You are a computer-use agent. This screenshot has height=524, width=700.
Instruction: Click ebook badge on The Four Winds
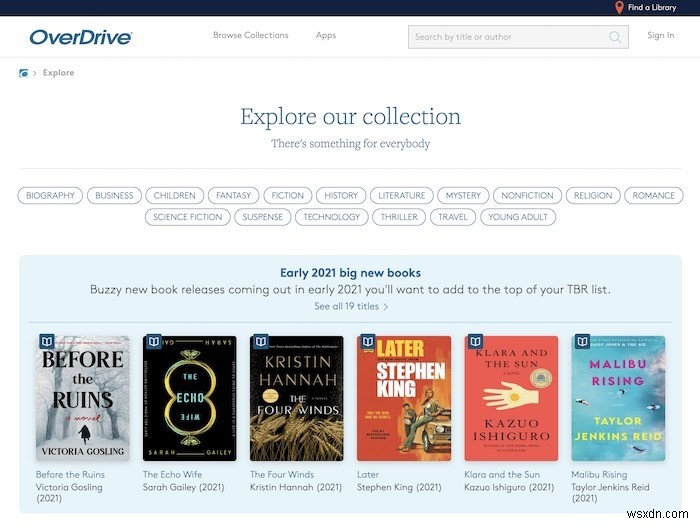pos(261,341)
